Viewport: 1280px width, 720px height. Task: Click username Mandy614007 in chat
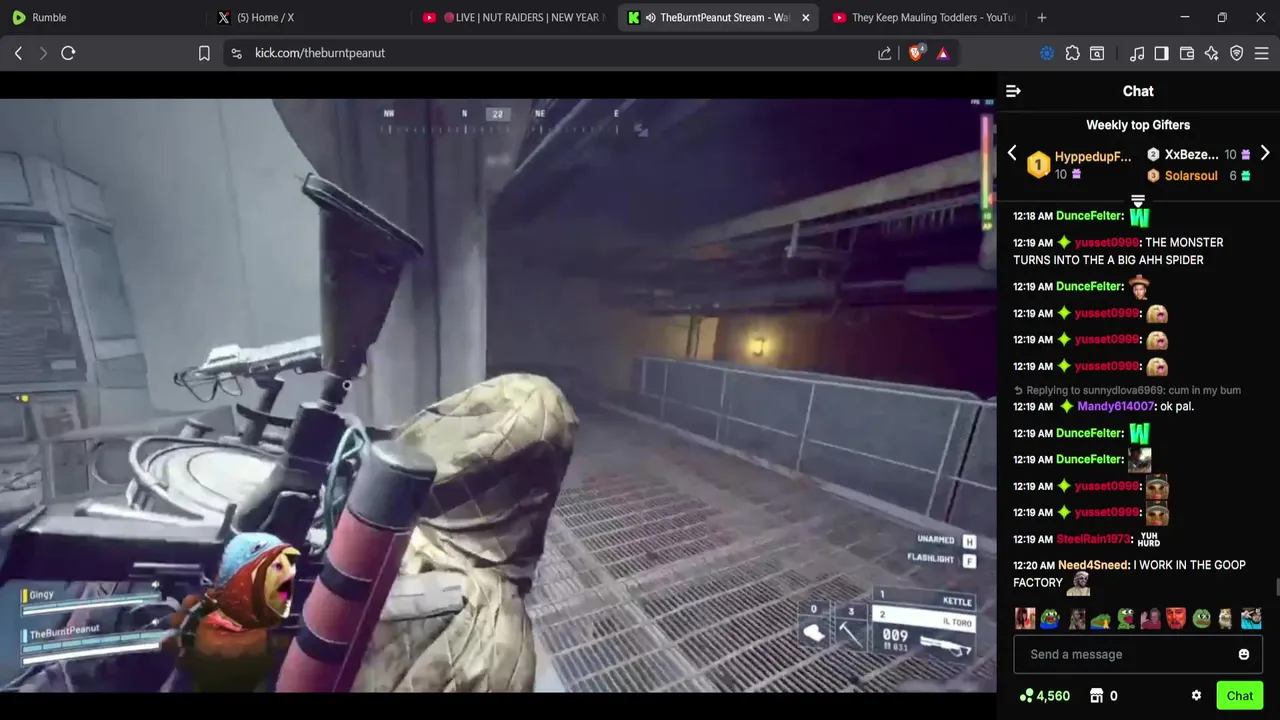pyautogui.click(x=1115, y=407)
